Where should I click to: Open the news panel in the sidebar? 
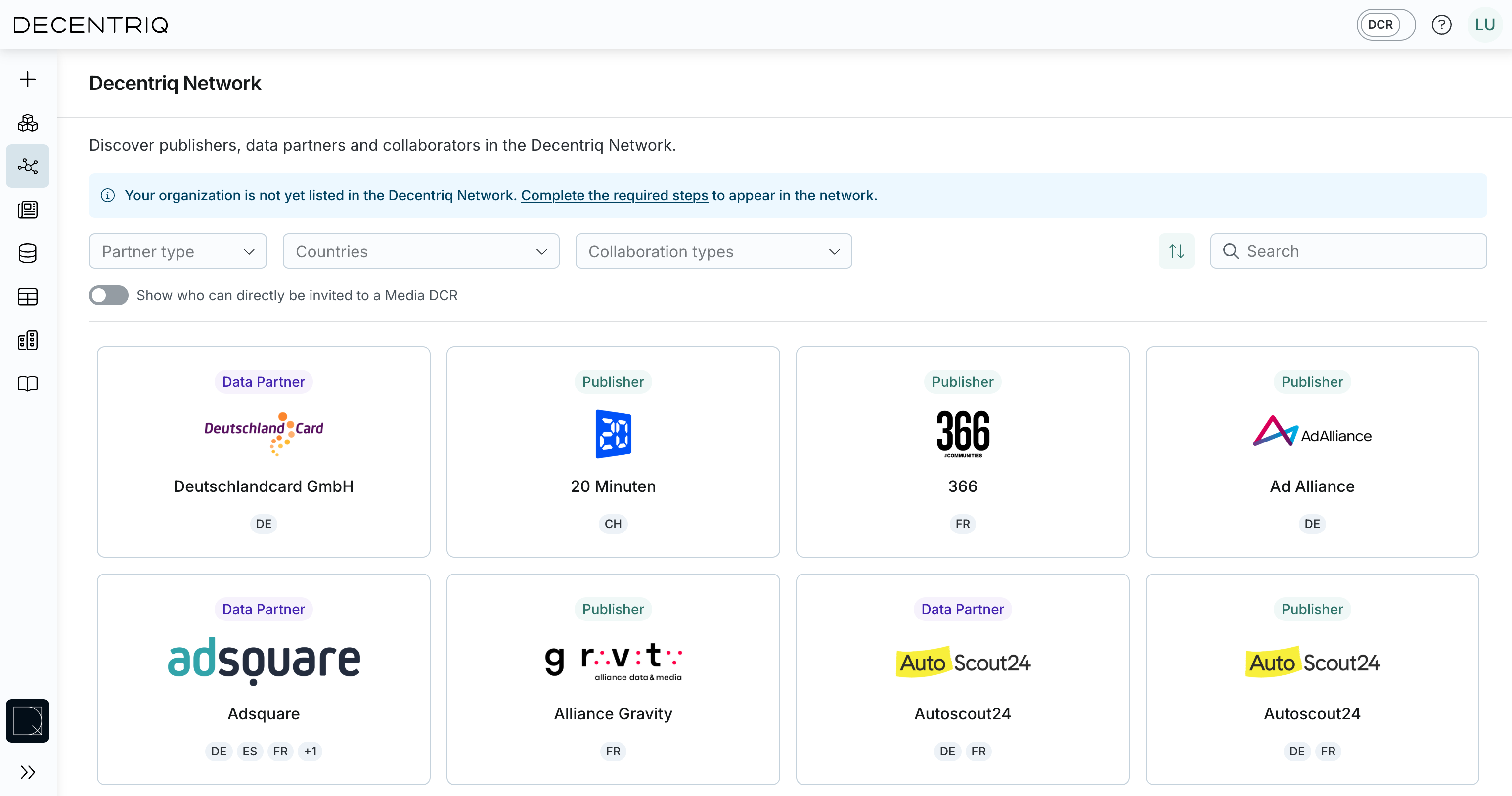[x=27, y=210]
